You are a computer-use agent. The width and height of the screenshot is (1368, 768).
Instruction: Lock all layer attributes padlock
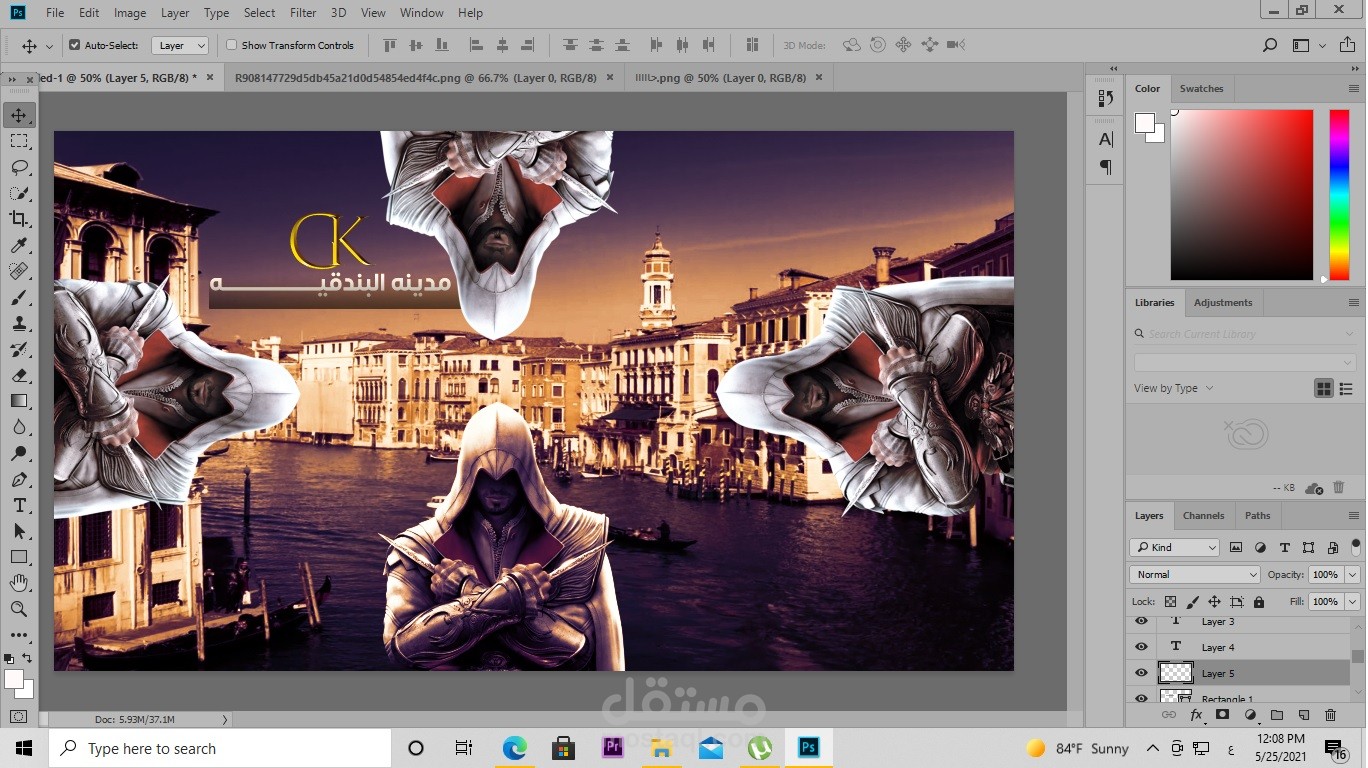pyautogui.click(x=1259, y=602)
